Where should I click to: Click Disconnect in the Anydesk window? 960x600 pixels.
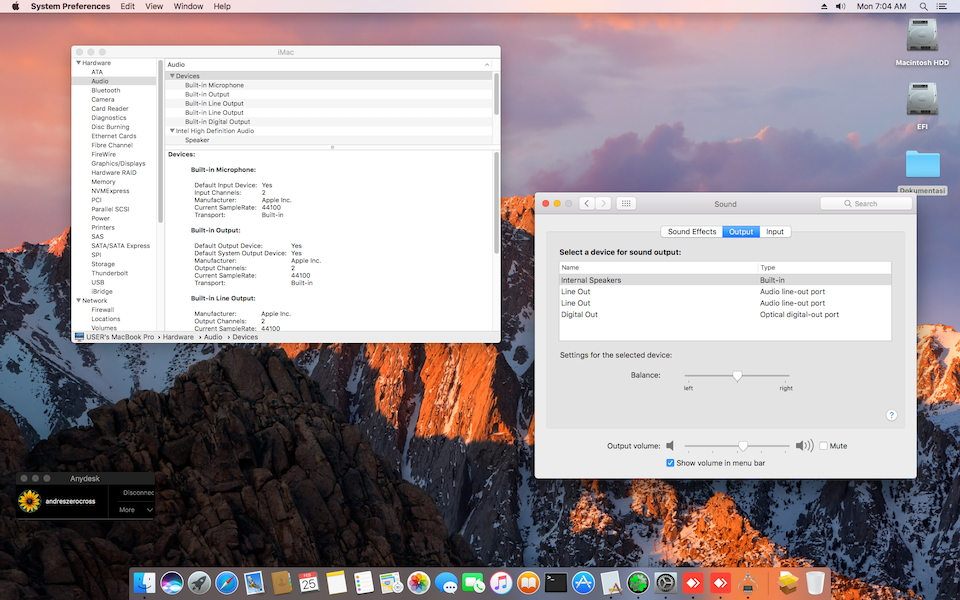pyautogui.click(x=138, y=492)
